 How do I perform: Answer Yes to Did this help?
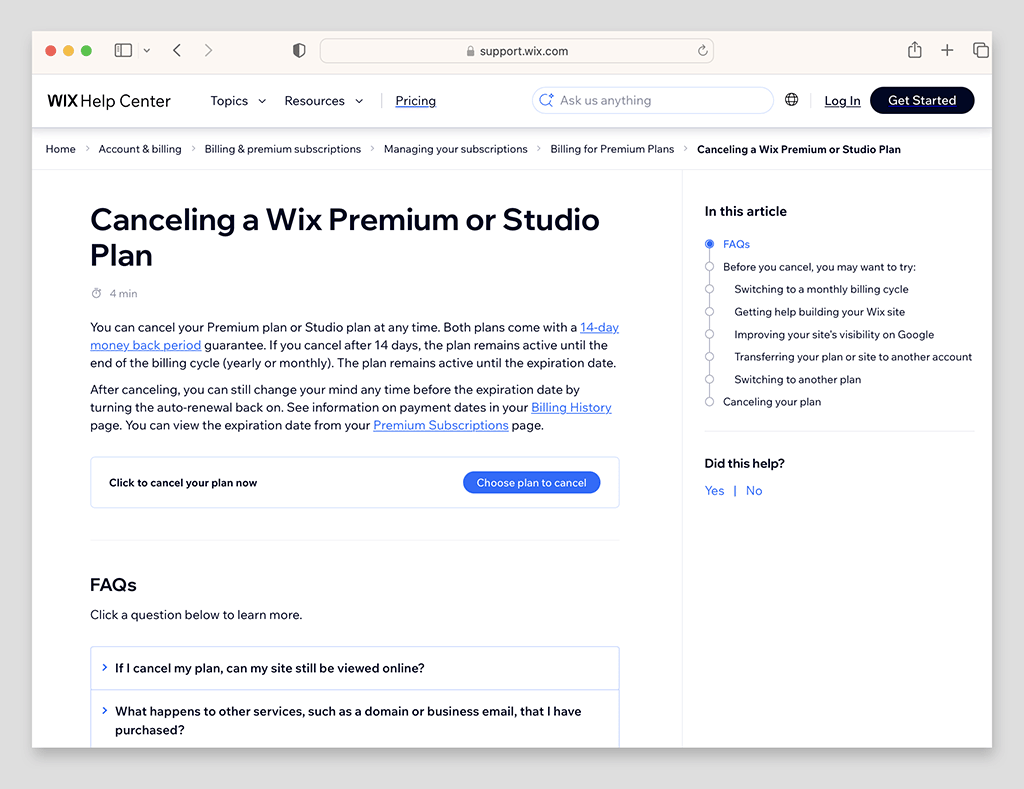(x=714, y=491)
